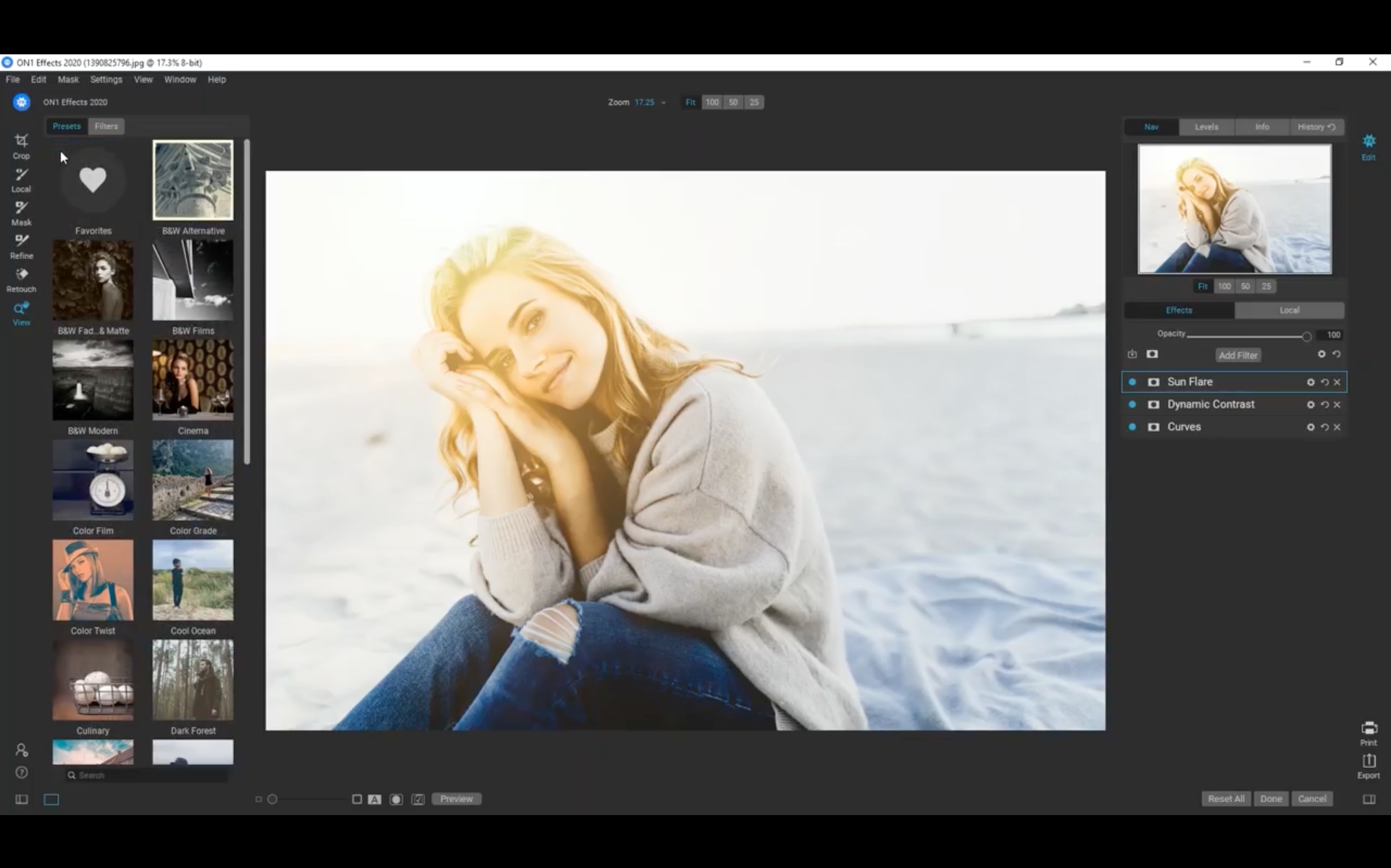Open Sun Flare filter settings gear

[1311, 383]
